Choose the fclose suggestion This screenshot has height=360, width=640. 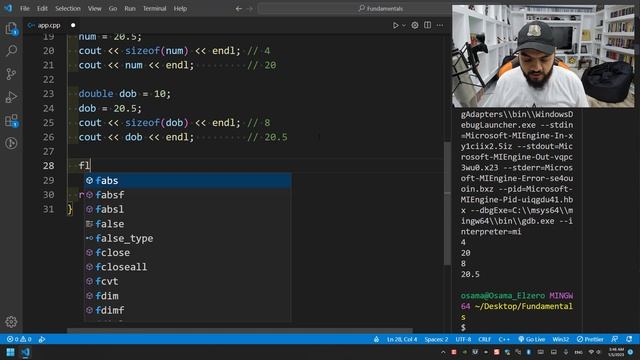188,253
